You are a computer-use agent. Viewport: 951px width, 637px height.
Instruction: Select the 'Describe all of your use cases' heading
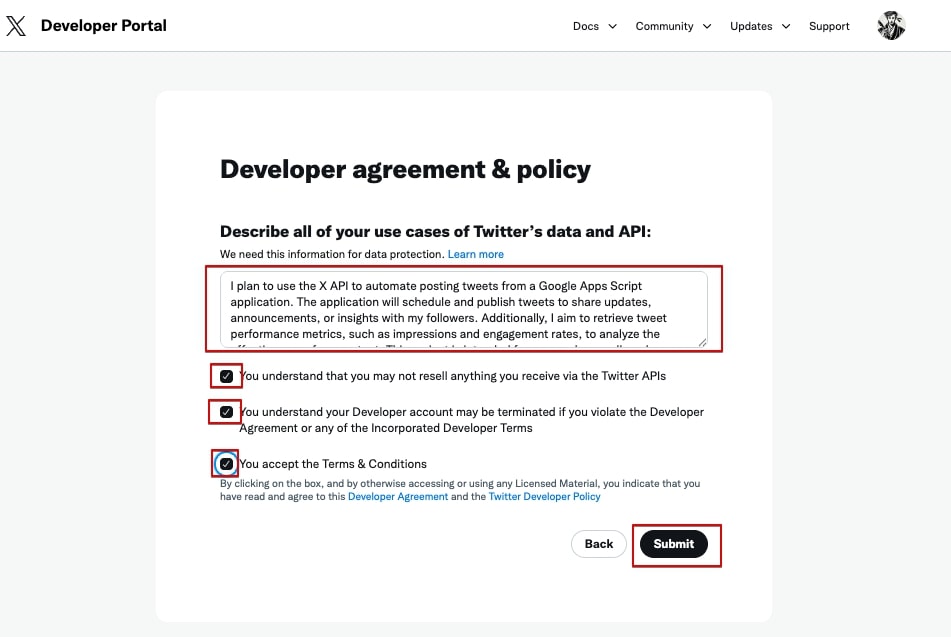(435, 232)
